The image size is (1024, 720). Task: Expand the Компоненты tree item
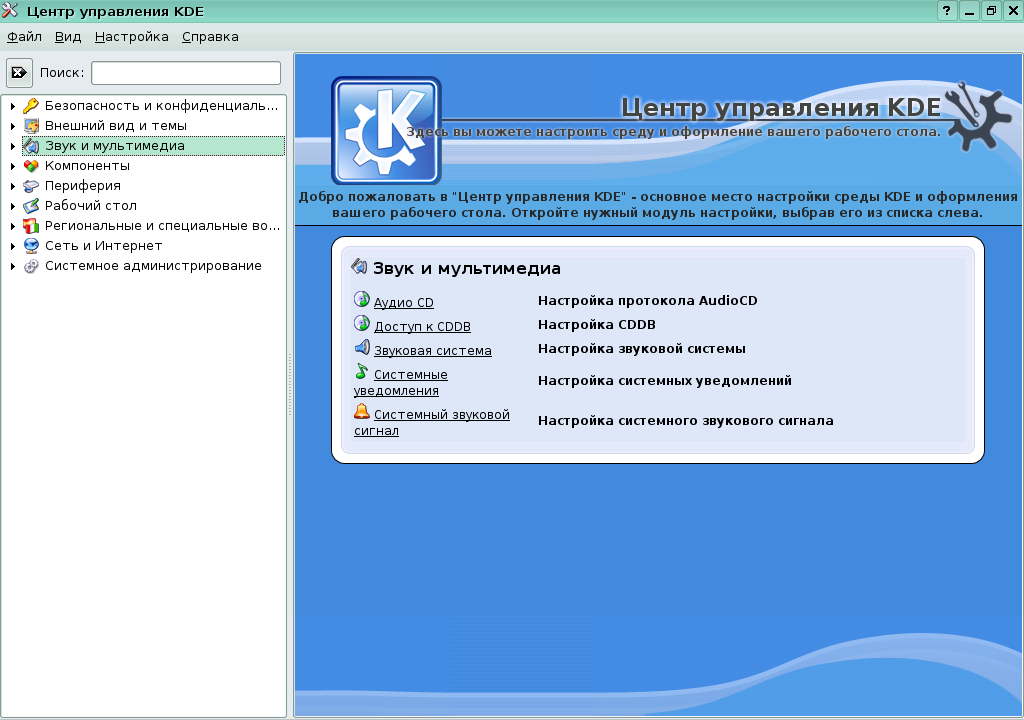pos(10,165)
